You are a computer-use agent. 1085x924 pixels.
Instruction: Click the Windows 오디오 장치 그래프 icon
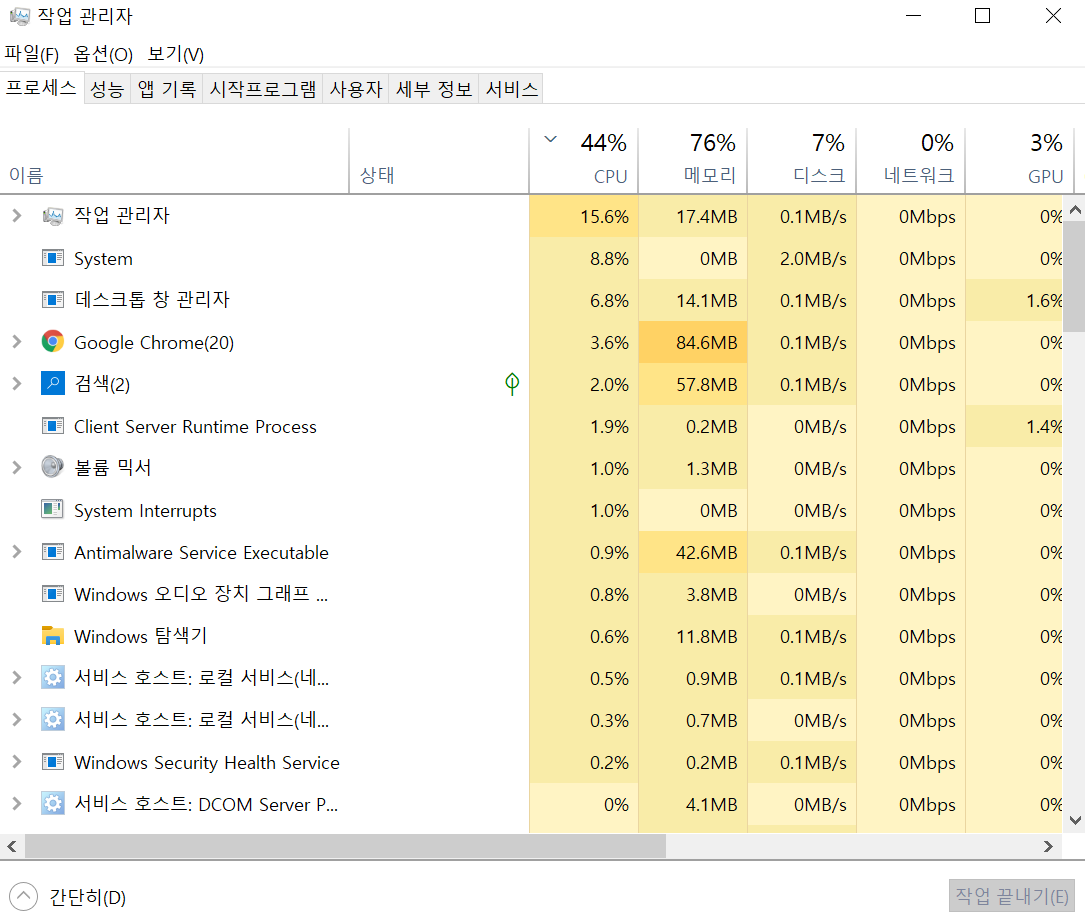(53, 594)
